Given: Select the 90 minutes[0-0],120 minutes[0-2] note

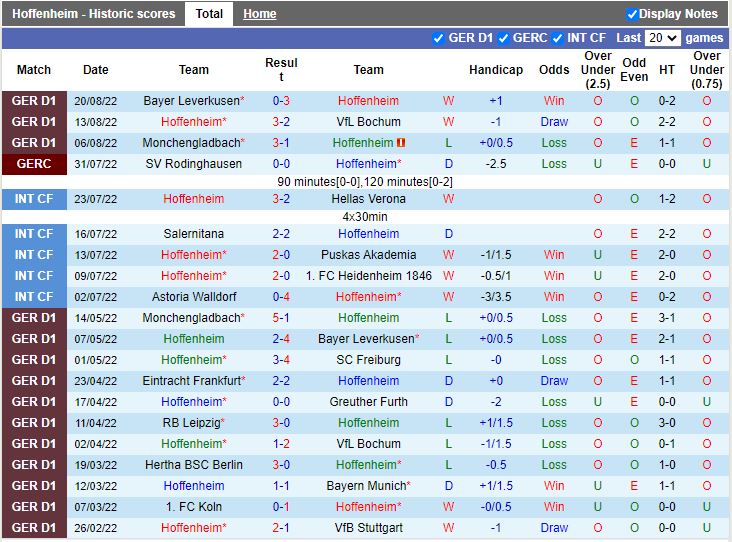Looking at the screenshot, I should [x=365, y=182].
